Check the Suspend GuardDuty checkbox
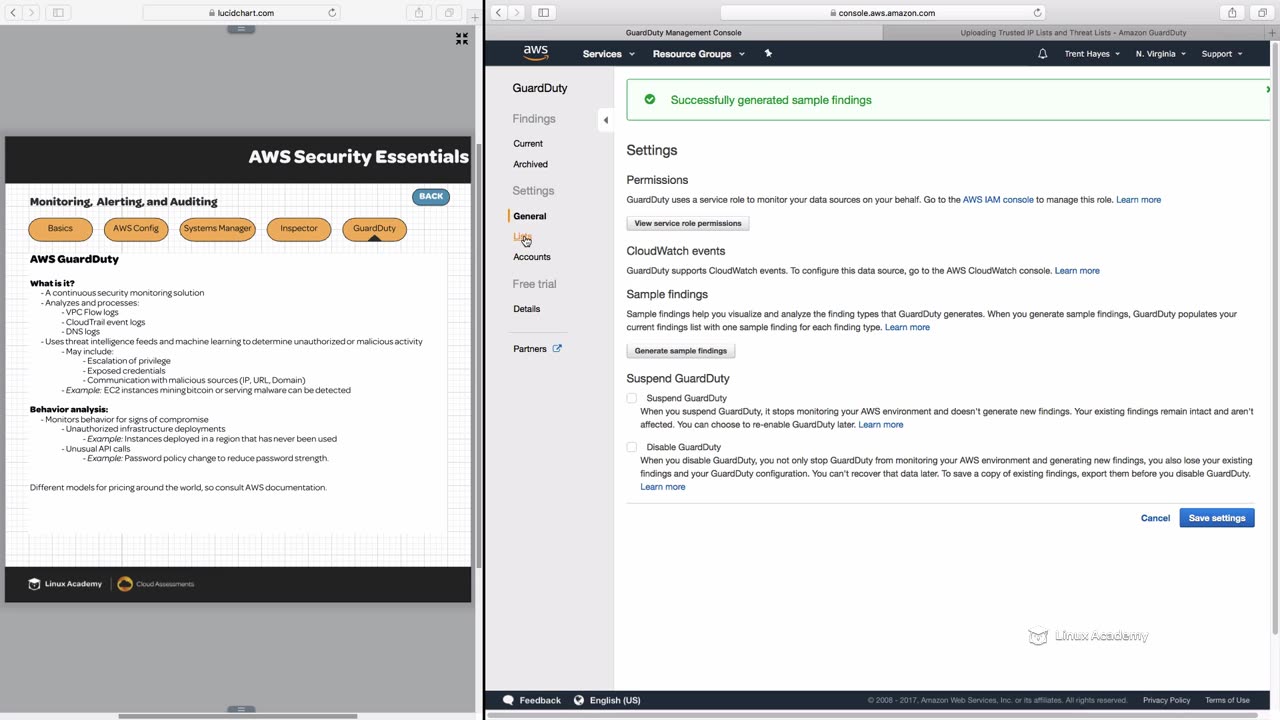The image size is (1280, 720). tap(632, 398)
